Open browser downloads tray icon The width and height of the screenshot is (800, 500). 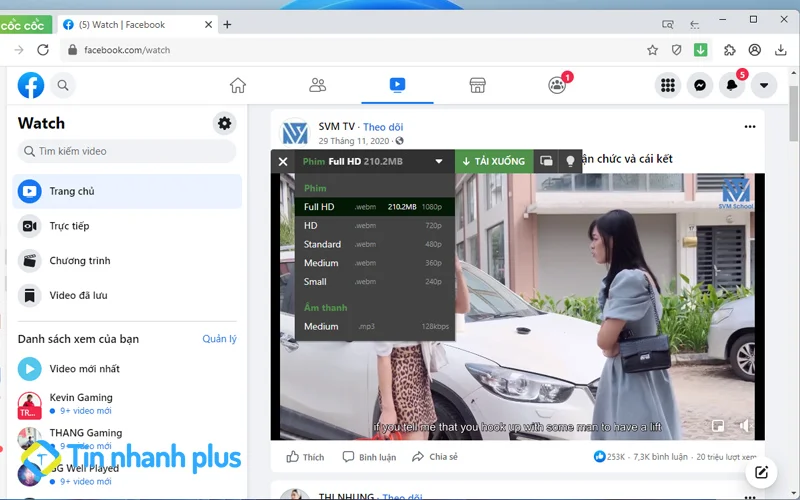tap(781, 49)
